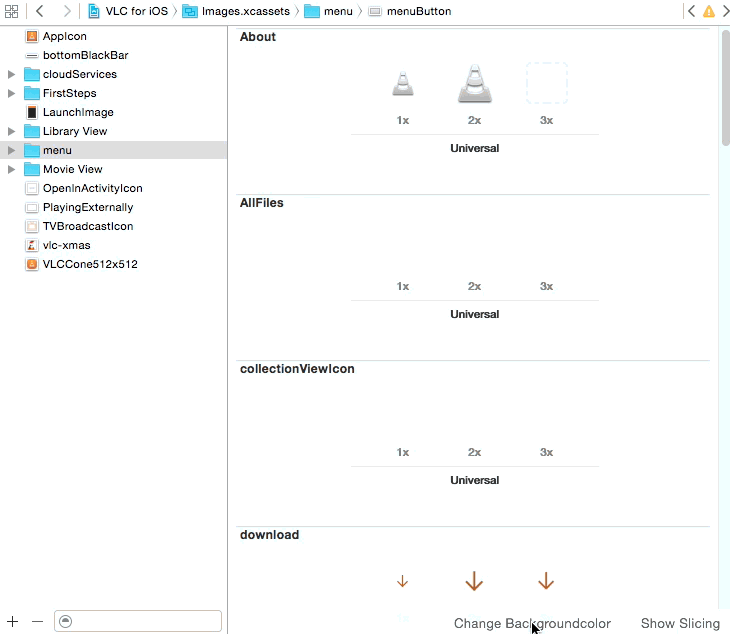The image size is (730, 634).
Task: Click the collectionViewIcon image set title
Action: click(x=297, y=369)
